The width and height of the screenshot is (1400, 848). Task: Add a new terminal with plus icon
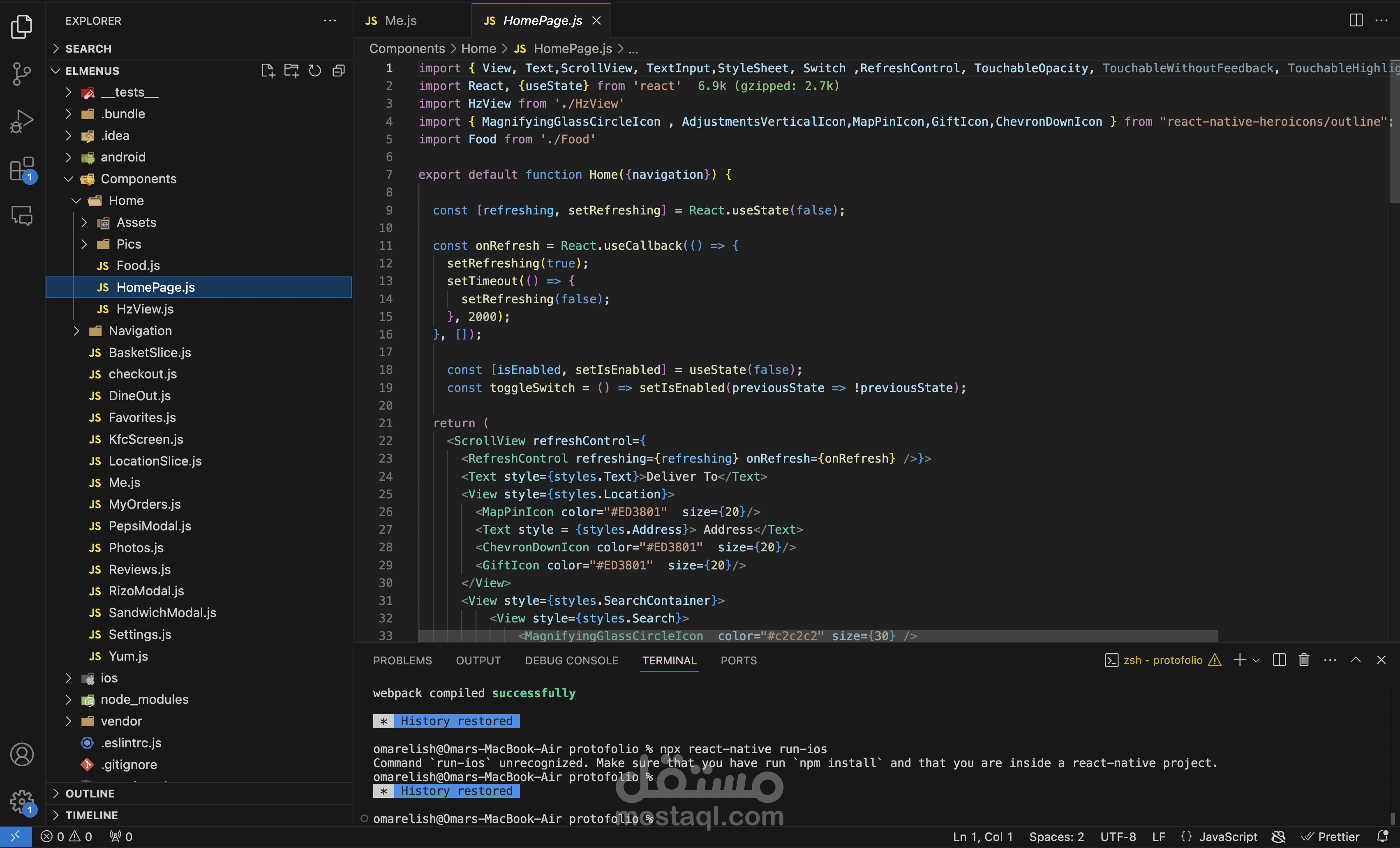click(x=1239, y=659)
